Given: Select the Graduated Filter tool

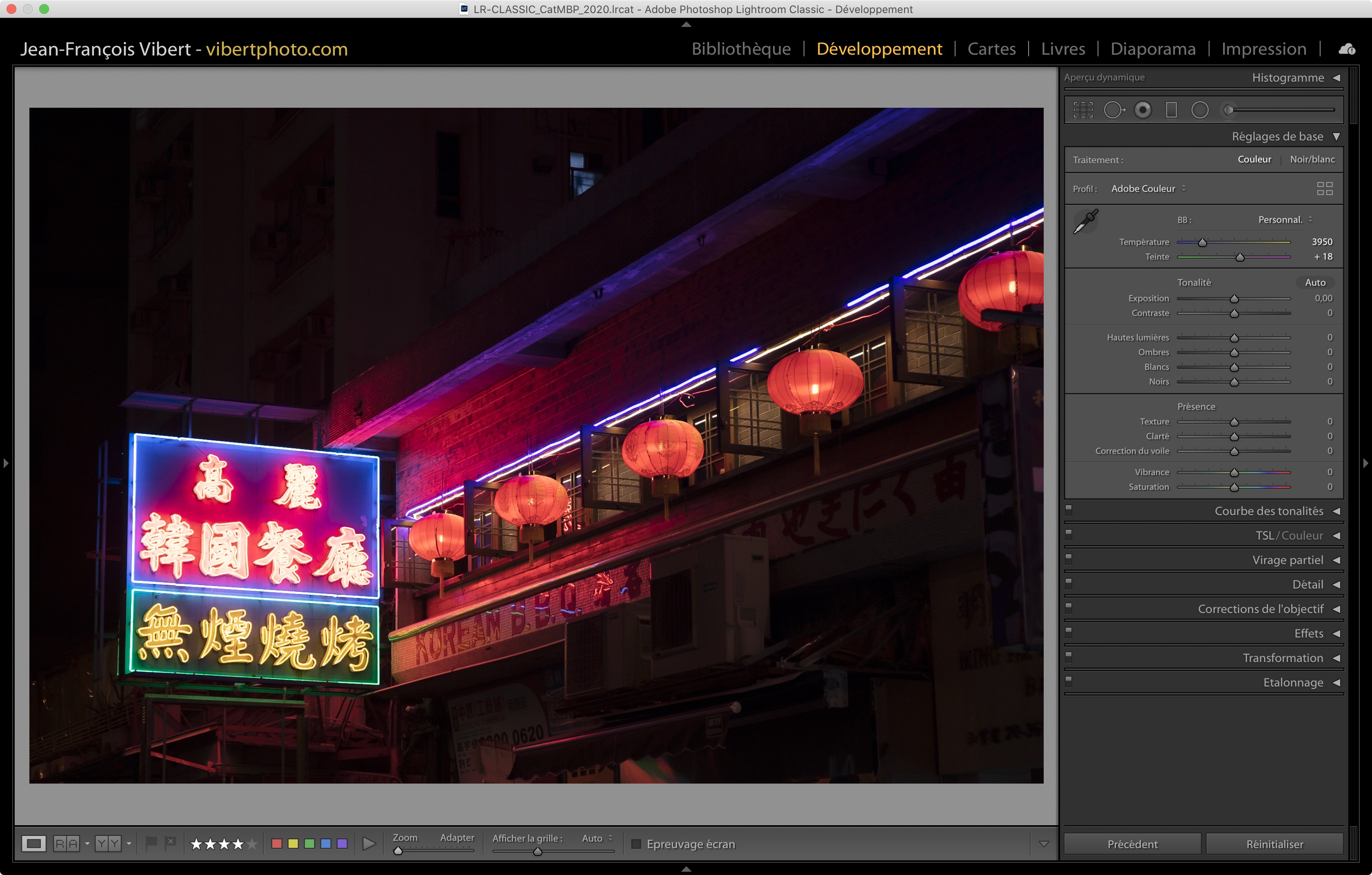Looking at the screenshot, I should click(x=1172, y=110).
